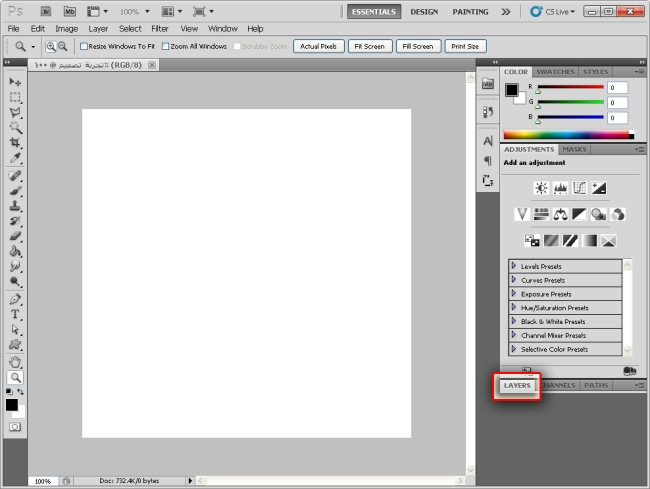
Task: Open the Filter menu
Action: [160, 29]
